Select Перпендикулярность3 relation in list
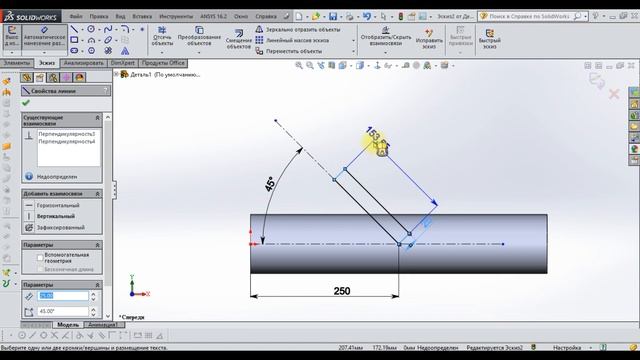Viewport: 640px width, 360px height. 67,134
